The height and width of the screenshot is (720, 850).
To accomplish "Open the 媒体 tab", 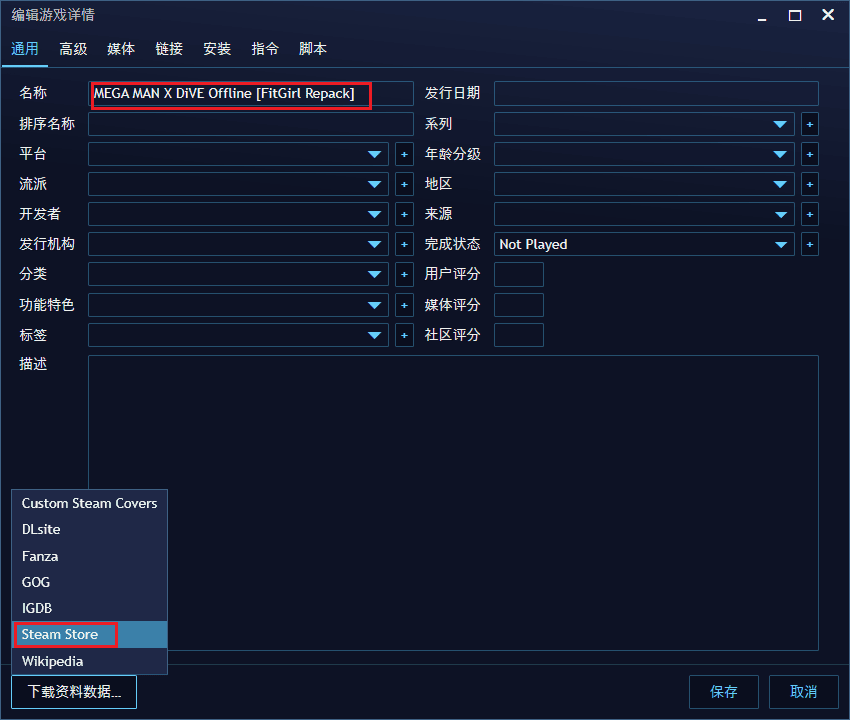I will click(x=121, y=49).
